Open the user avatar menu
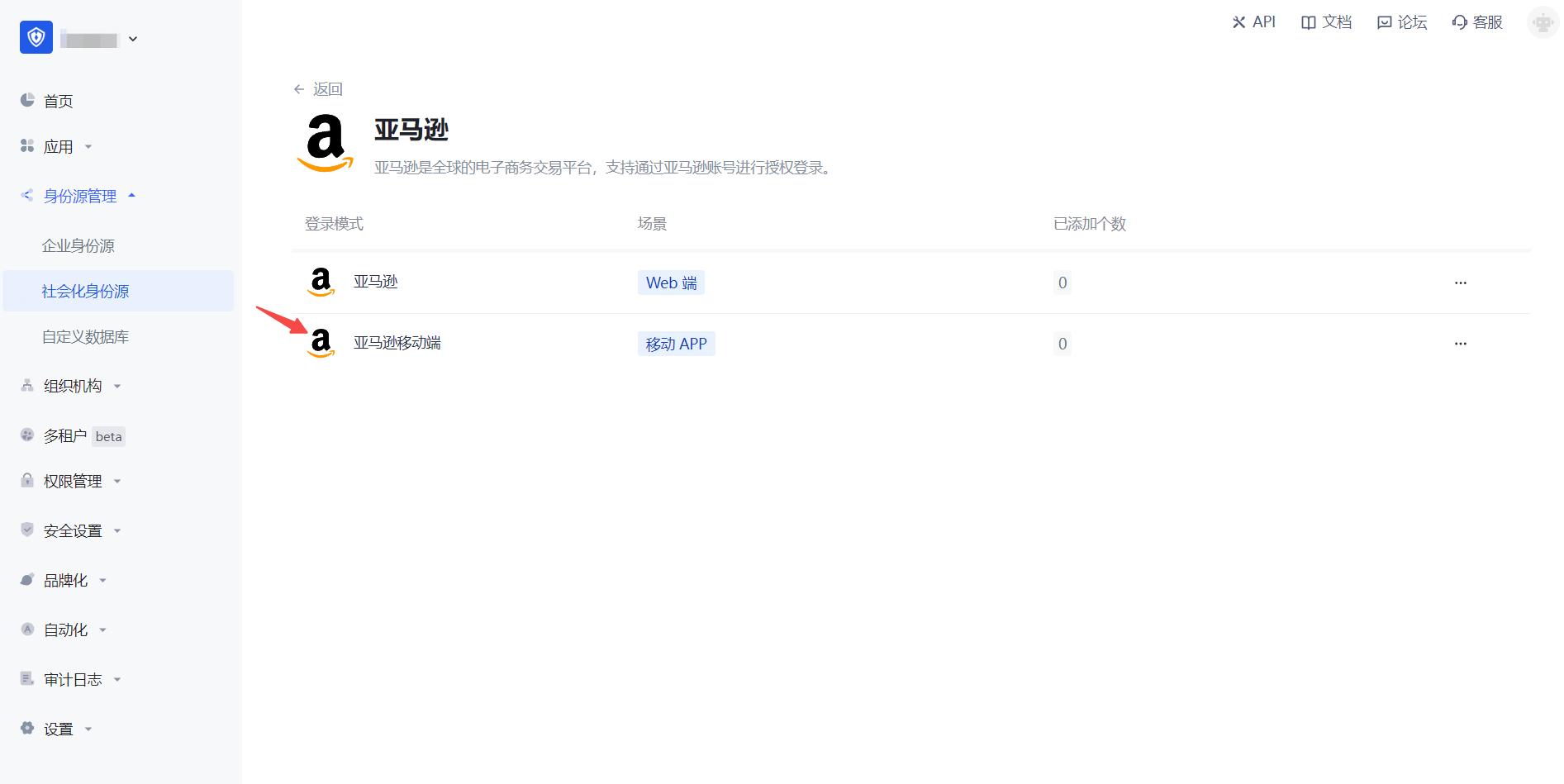1564x784 pixels. pos(1543,22)
